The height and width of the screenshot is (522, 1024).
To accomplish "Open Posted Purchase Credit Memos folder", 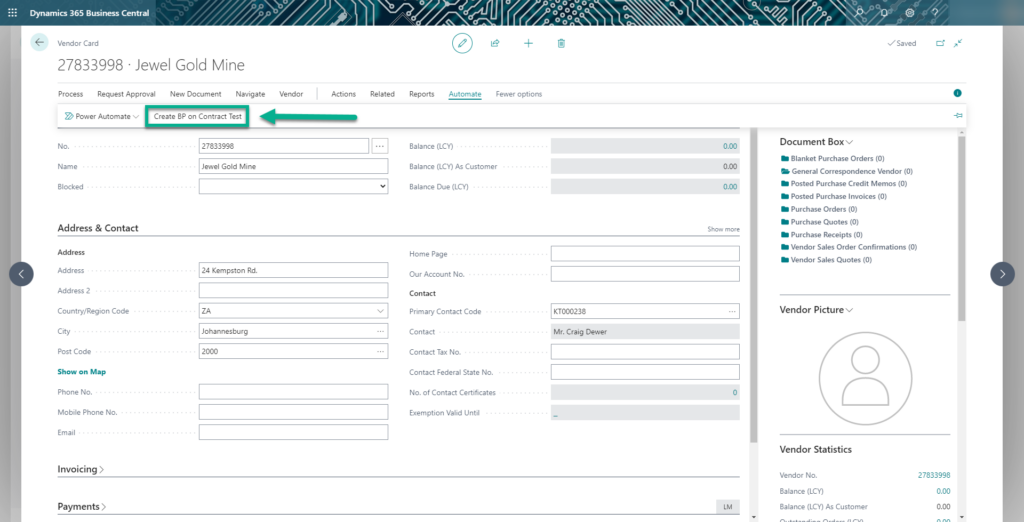I will [x=844, y=184].
